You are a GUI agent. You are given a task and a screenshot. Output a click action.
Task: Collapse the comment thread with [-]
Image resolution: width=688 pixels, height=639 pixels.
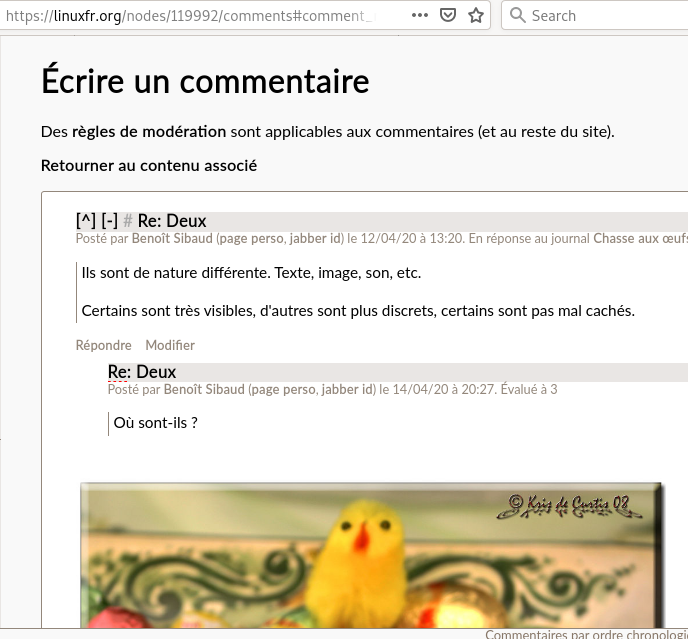[x=109, y=221]
